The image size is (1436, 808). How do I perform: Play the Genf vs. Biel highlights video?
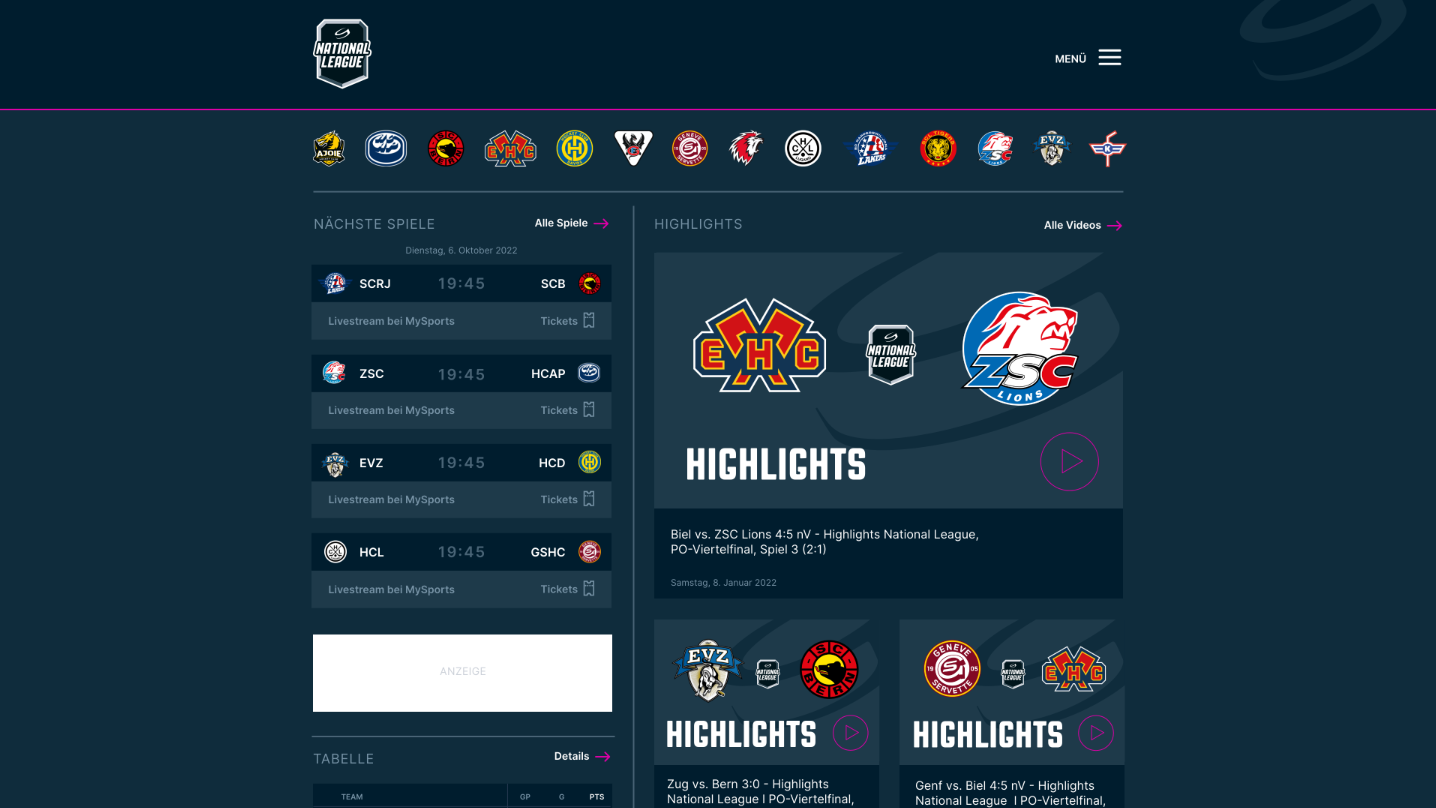pos(1096,733)
